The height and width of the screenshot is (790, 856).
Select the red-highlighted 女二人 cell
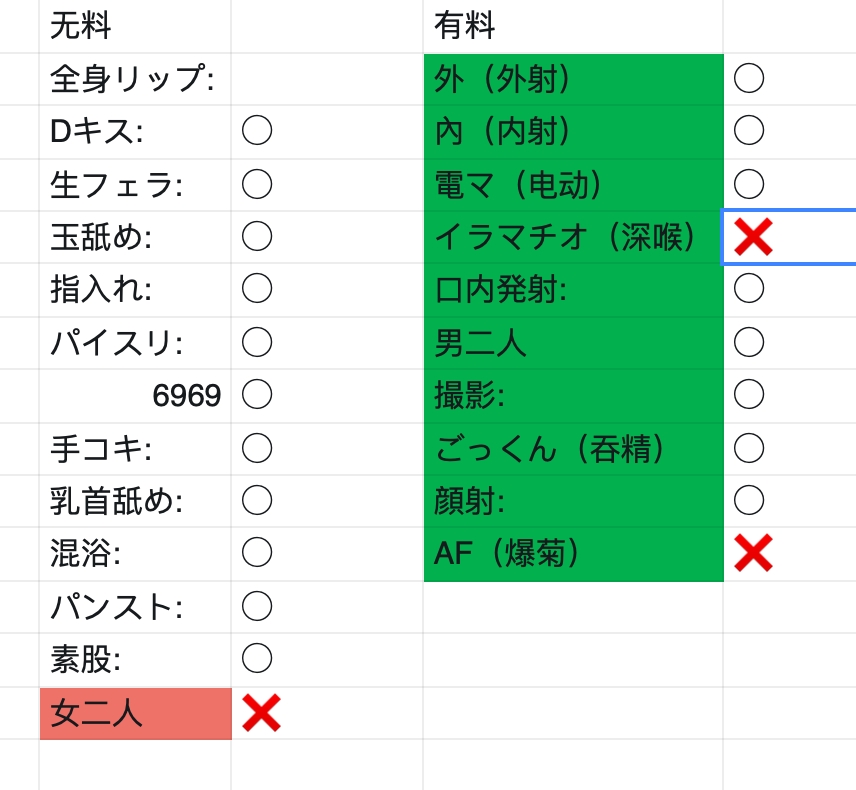135,714
